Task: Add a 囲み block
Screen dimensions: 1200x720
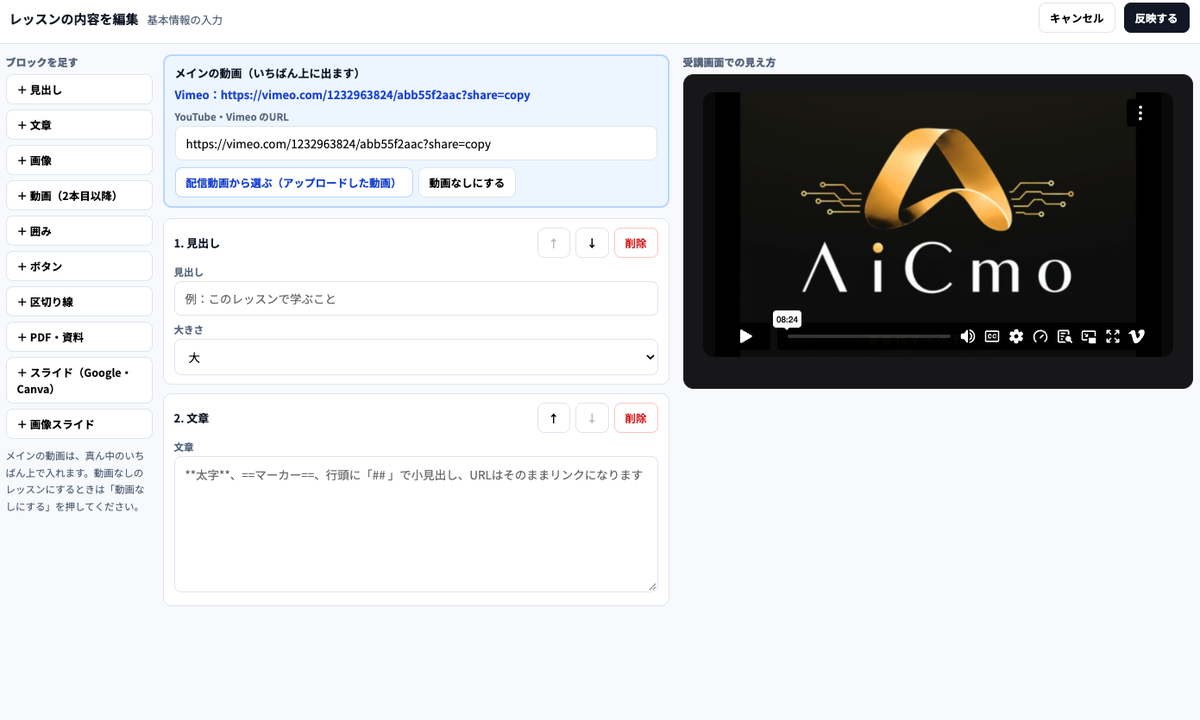Action: (79, 231)
